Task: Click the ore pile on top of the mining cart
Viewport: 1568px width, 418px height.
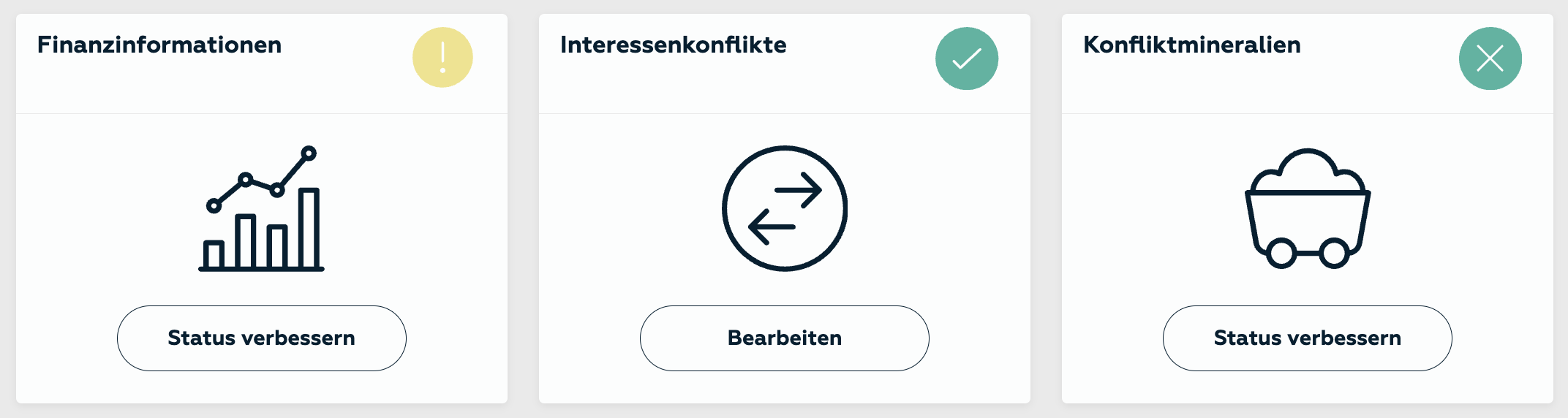Action: (1308, 170)
